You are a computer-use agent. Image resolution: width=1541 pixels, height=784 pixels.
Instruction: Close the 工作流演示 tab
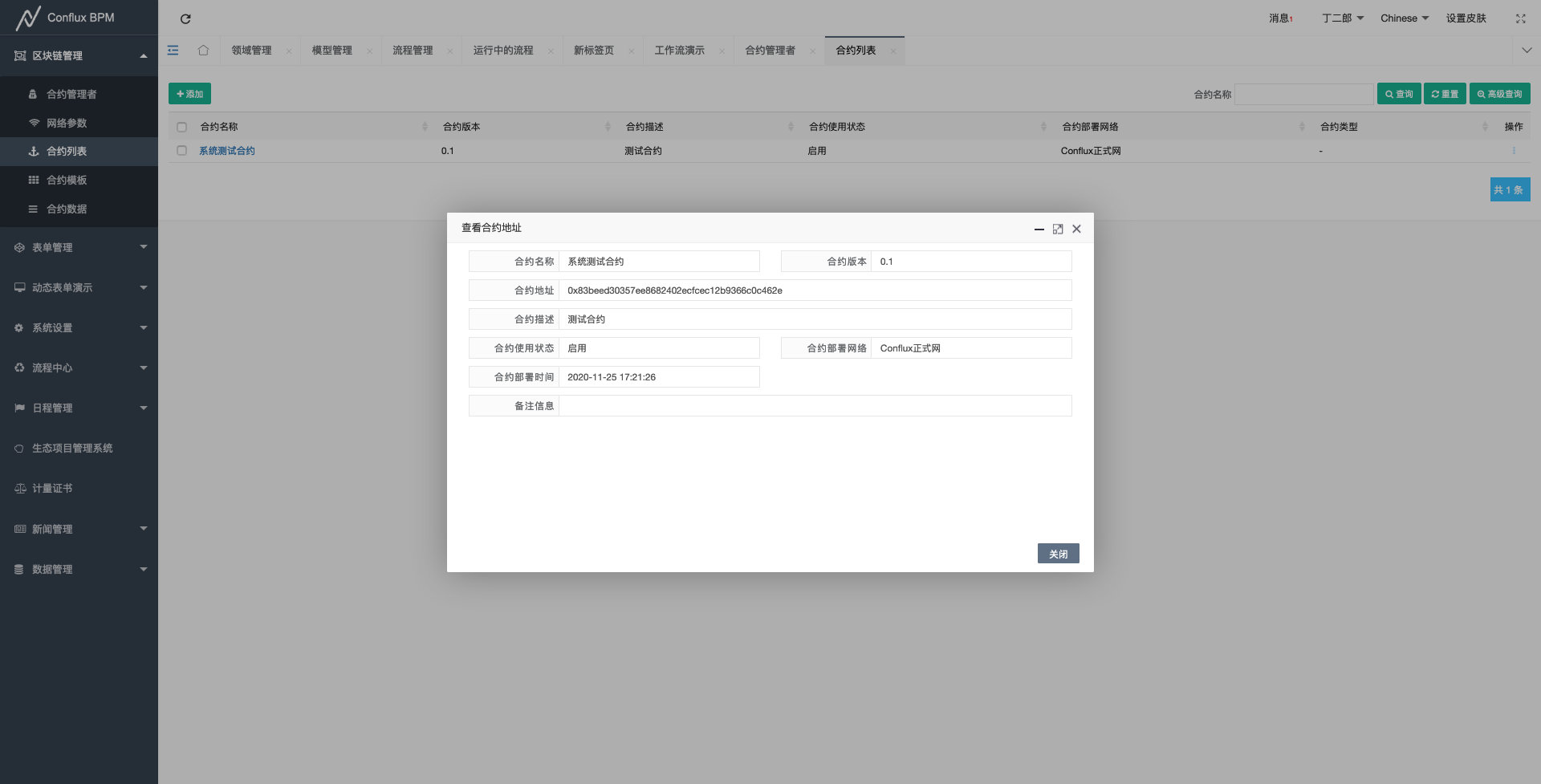coord(722,51)
